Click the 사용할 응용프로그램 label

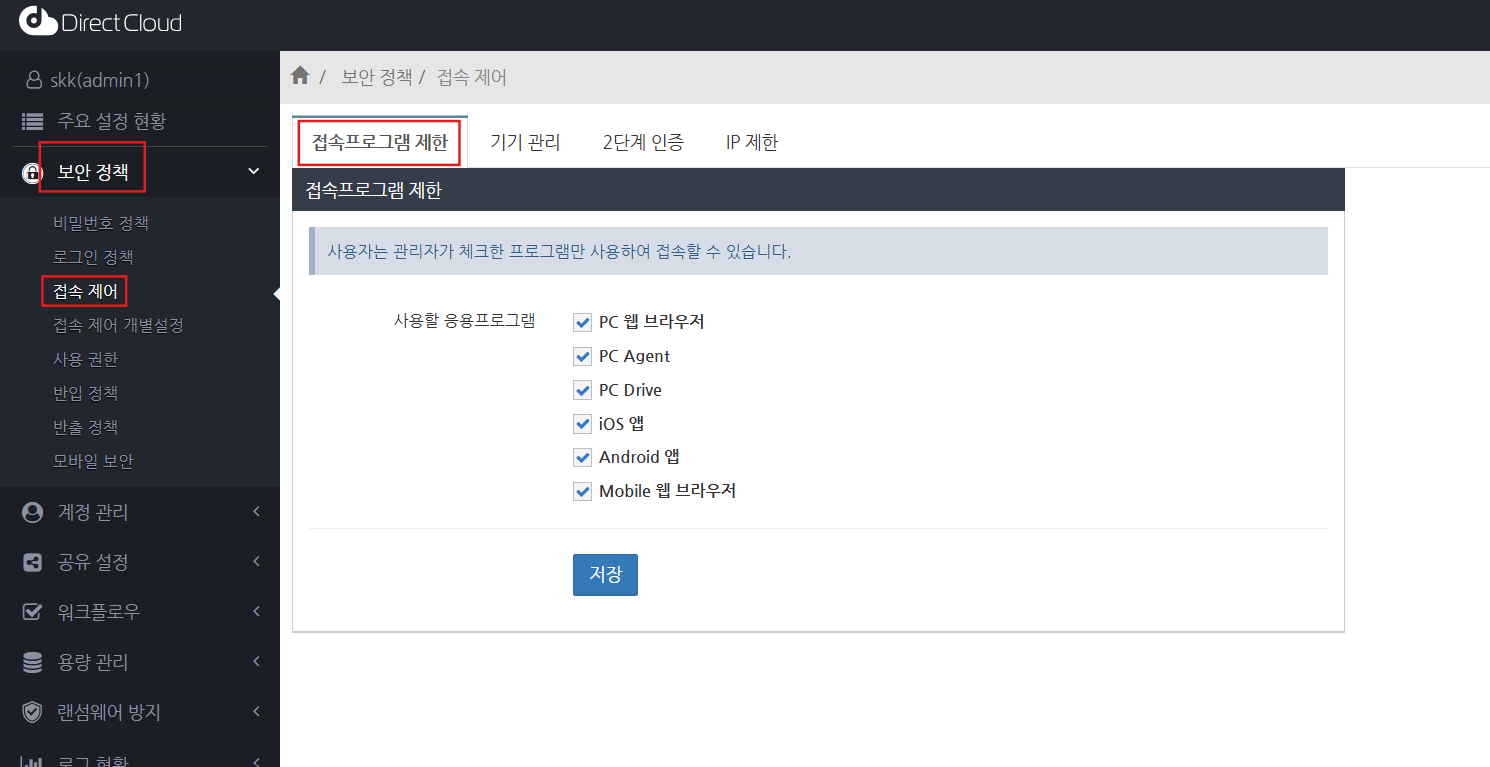[465, 322]
